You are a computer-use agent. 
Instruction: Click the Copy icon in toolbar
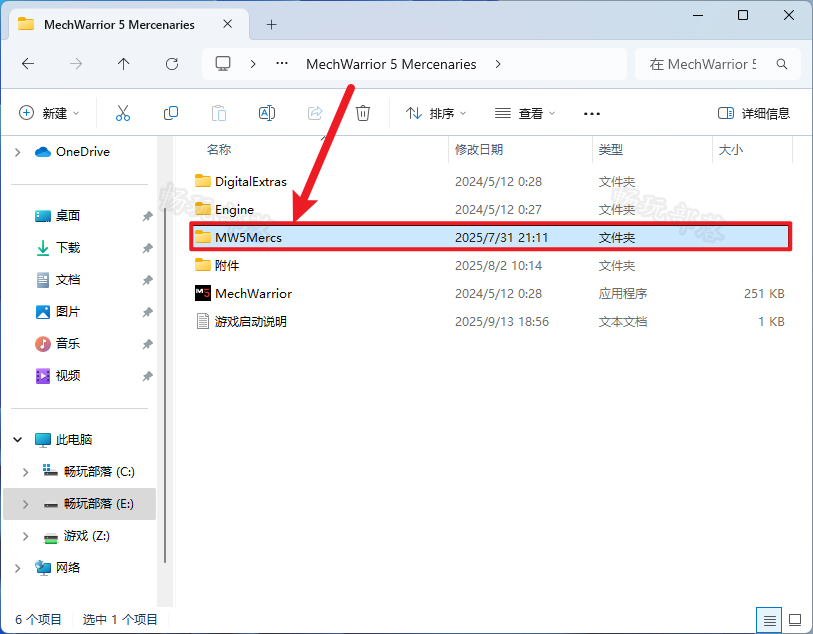(171, 113)
